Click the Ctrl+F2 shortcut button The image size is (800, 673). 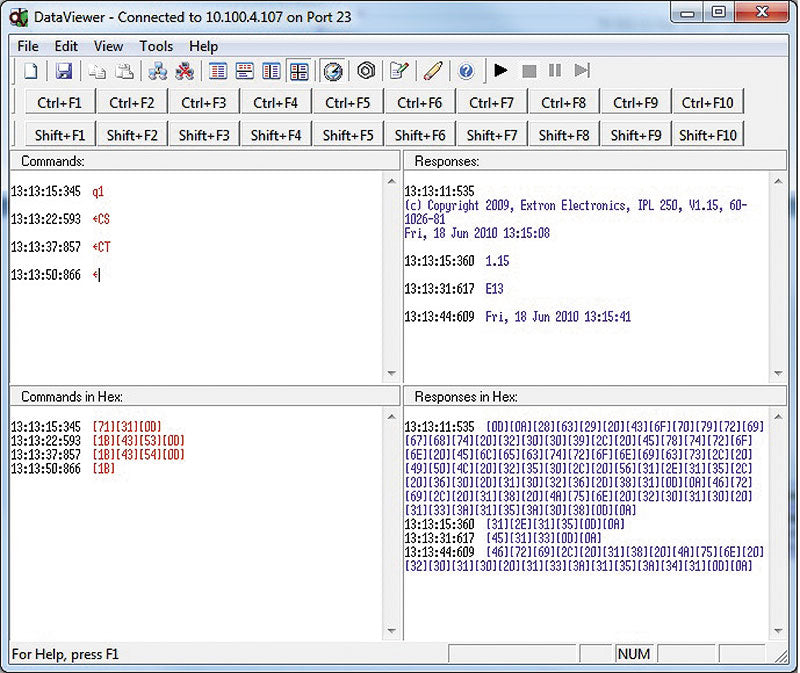(x=132, y=103)
